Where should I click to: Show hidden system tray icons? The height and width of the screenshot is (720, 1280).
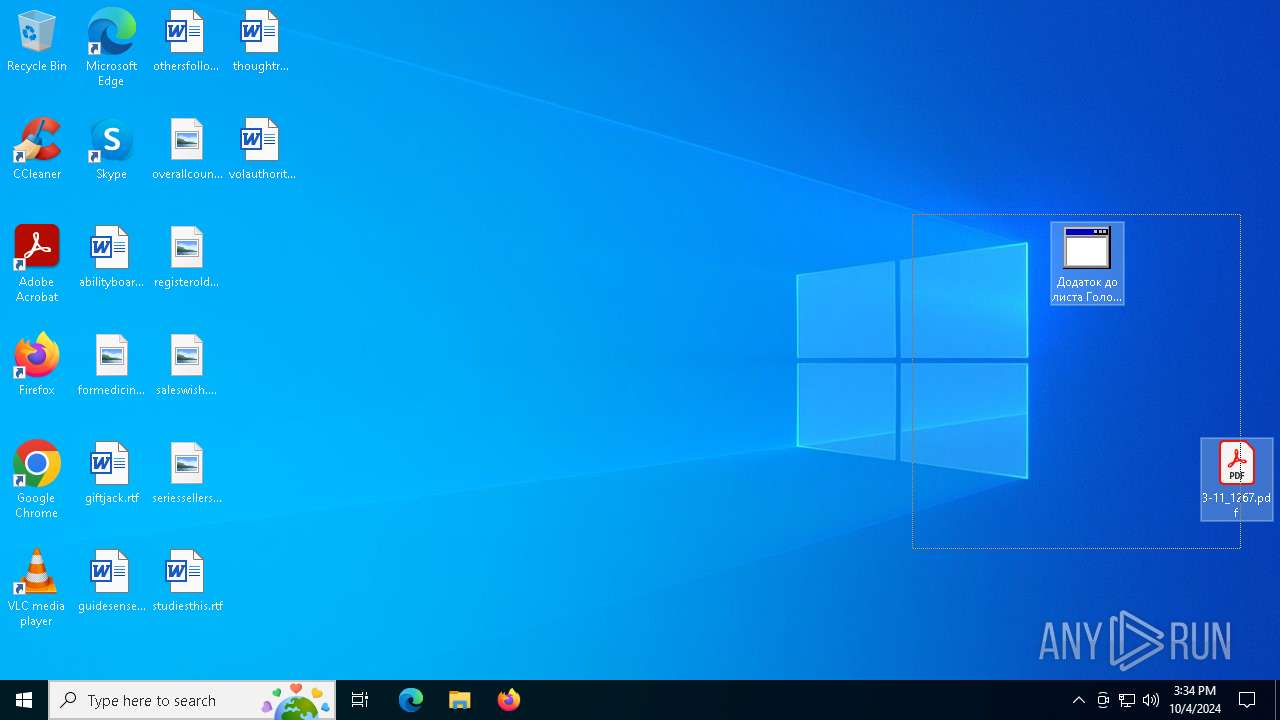click(x=1079, y=700)
